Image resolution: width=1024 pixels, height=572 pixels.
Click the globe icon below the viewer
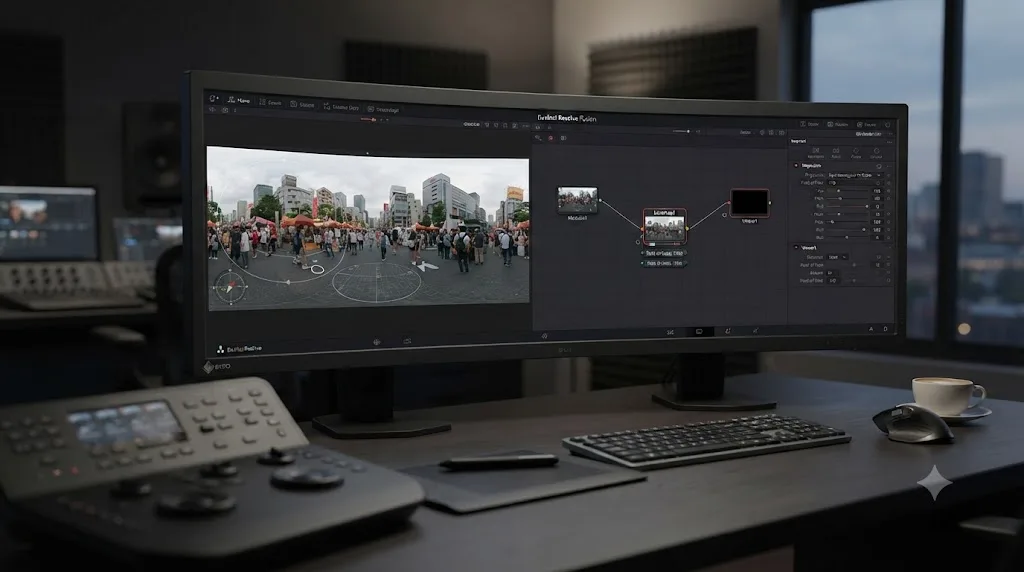pos(377,342)
